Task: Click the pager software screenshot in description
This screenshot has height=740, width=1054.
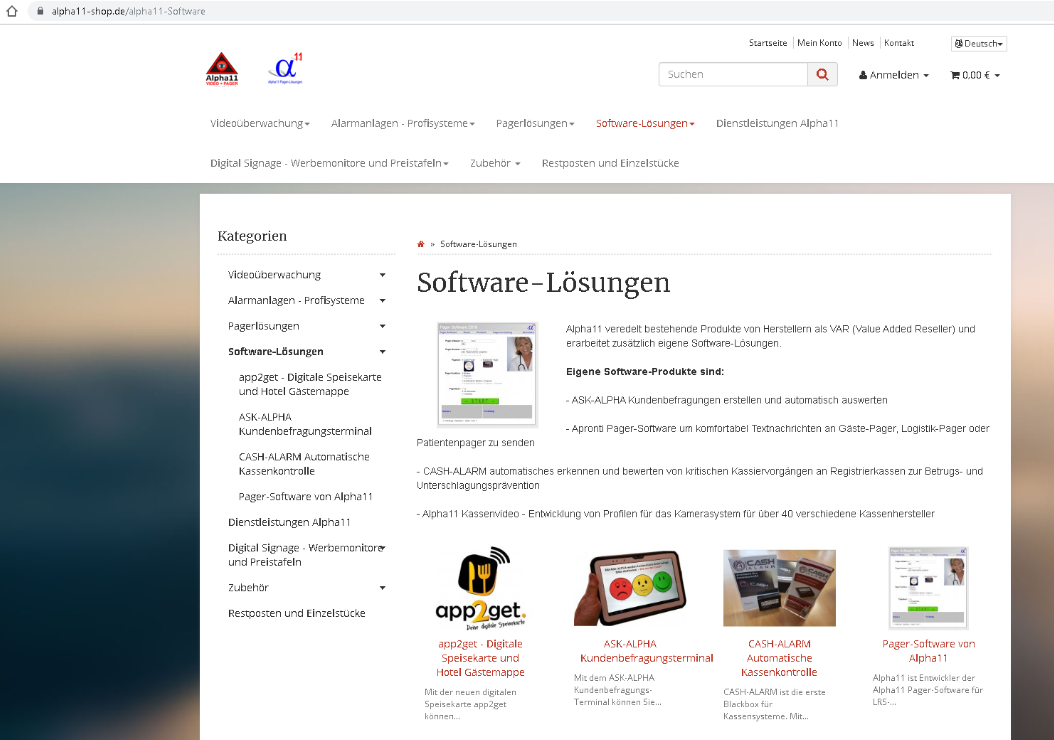Action: 487,374
